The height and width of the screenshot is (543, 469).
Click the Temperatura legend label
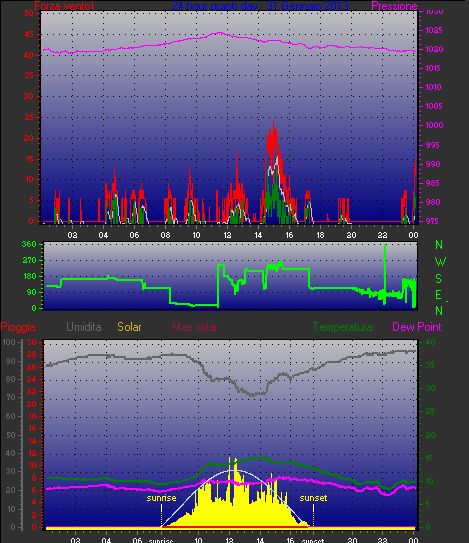click(x=343, y=327)
